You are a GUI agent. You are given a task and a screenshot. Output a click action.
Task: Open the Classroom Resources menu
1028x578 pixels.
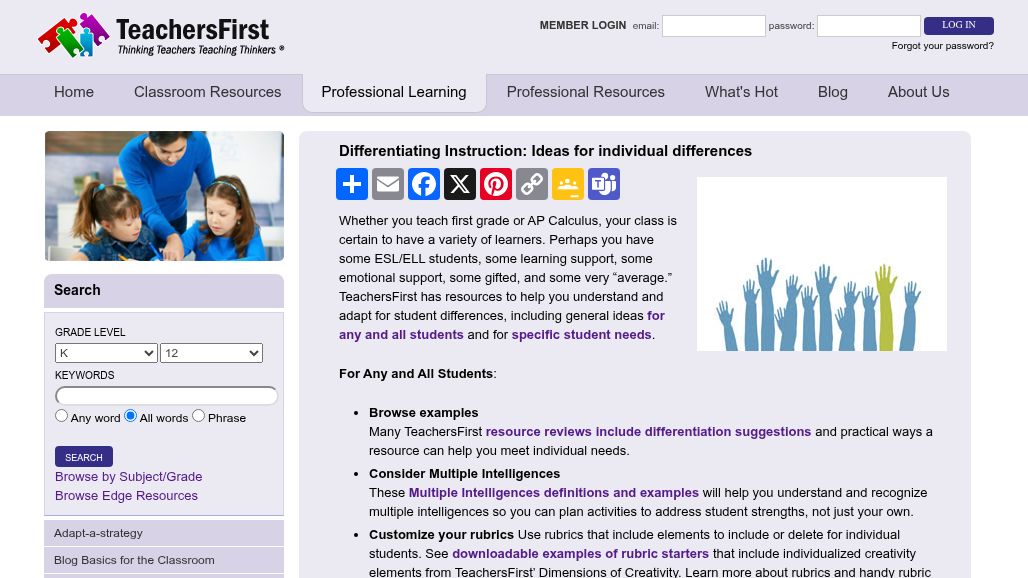click(207, 92)
